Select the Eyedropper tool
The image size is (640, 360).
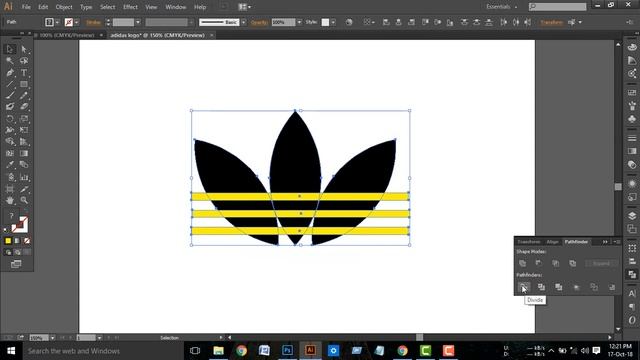pyautogui.click(x=10, y=165)
